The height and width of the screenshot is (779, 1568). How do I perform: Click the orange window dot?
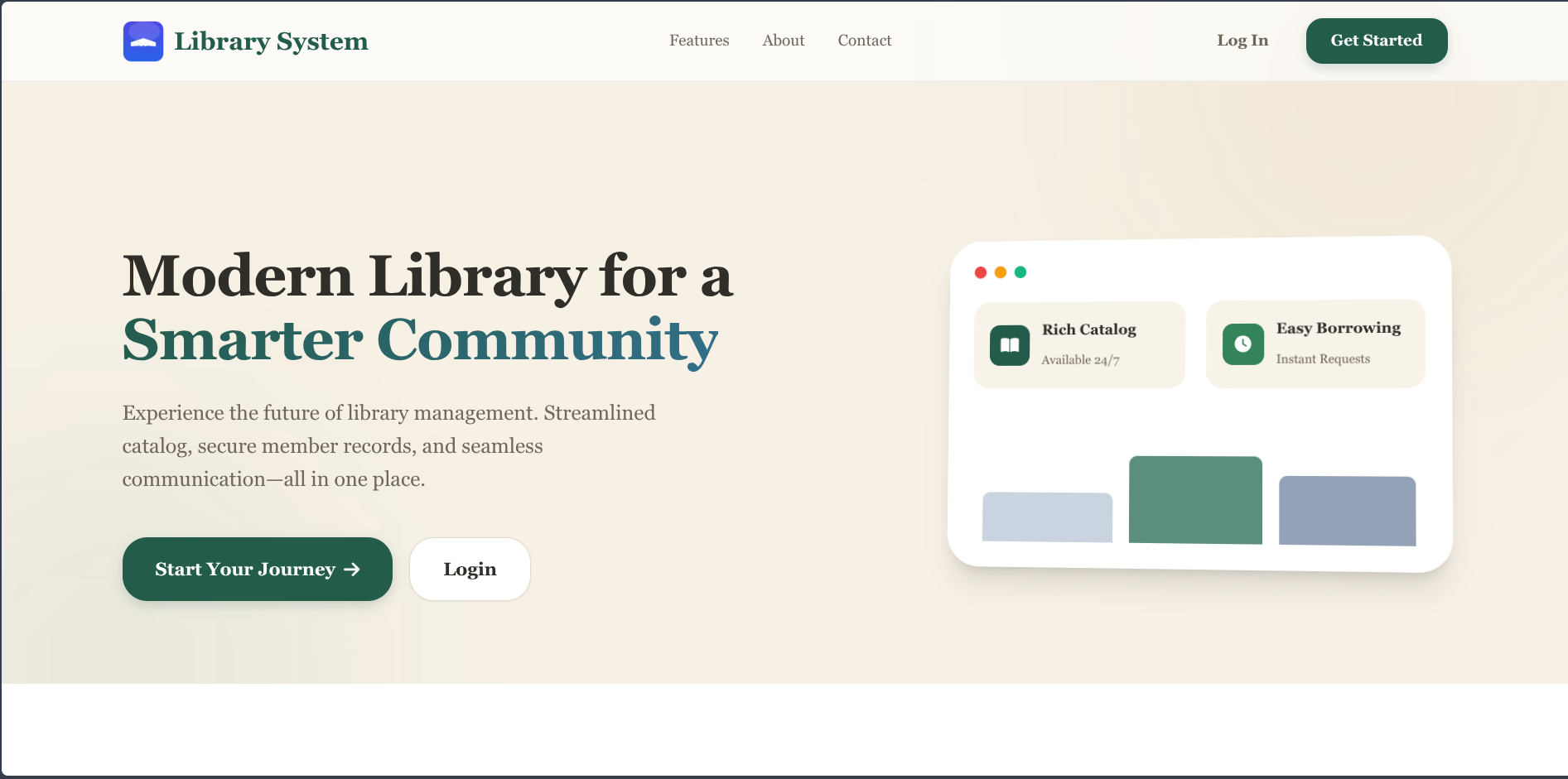point(1001,272)
